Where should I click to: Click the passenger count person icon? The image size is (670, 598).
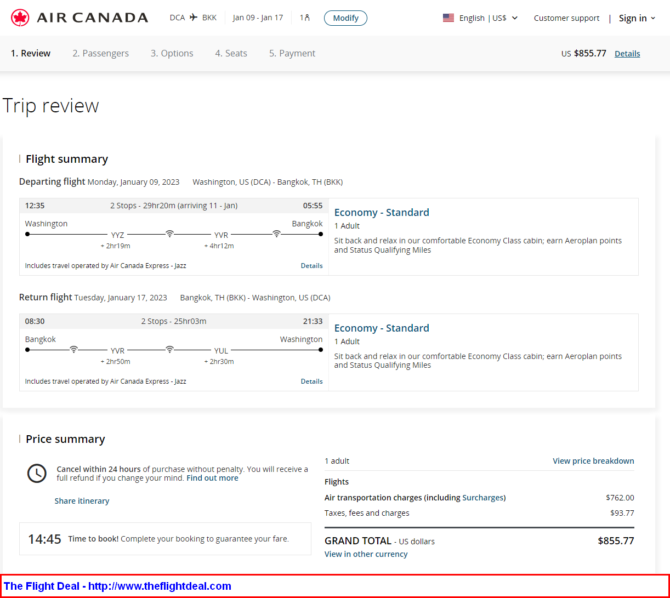(x=305, y=18)
